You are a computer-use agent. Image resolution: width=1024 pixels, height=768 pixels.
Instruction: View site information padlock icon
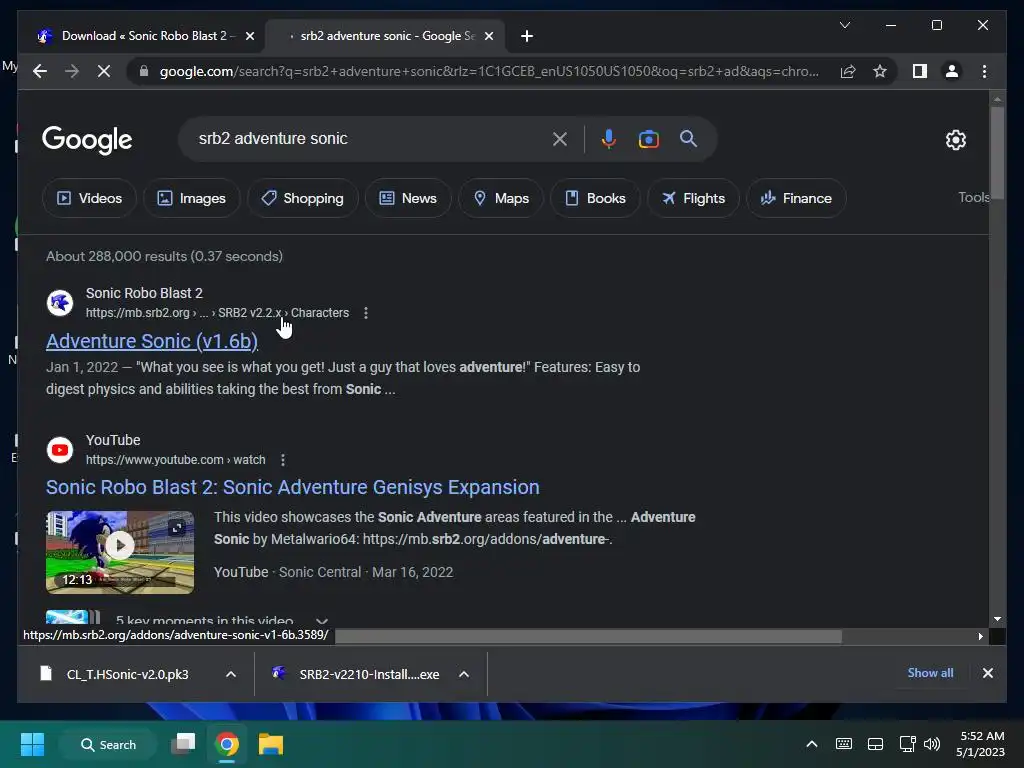click(144, 71)
